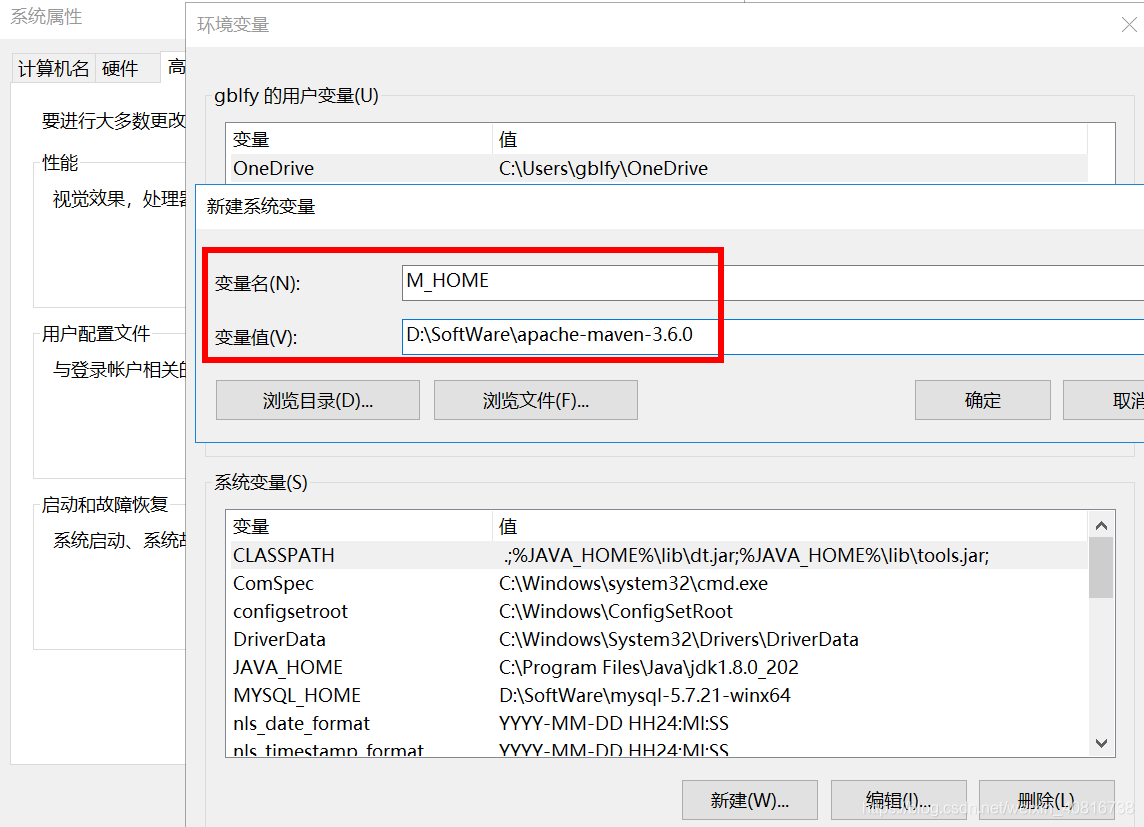Select the ComSpec system variable

tap(660, 583)
